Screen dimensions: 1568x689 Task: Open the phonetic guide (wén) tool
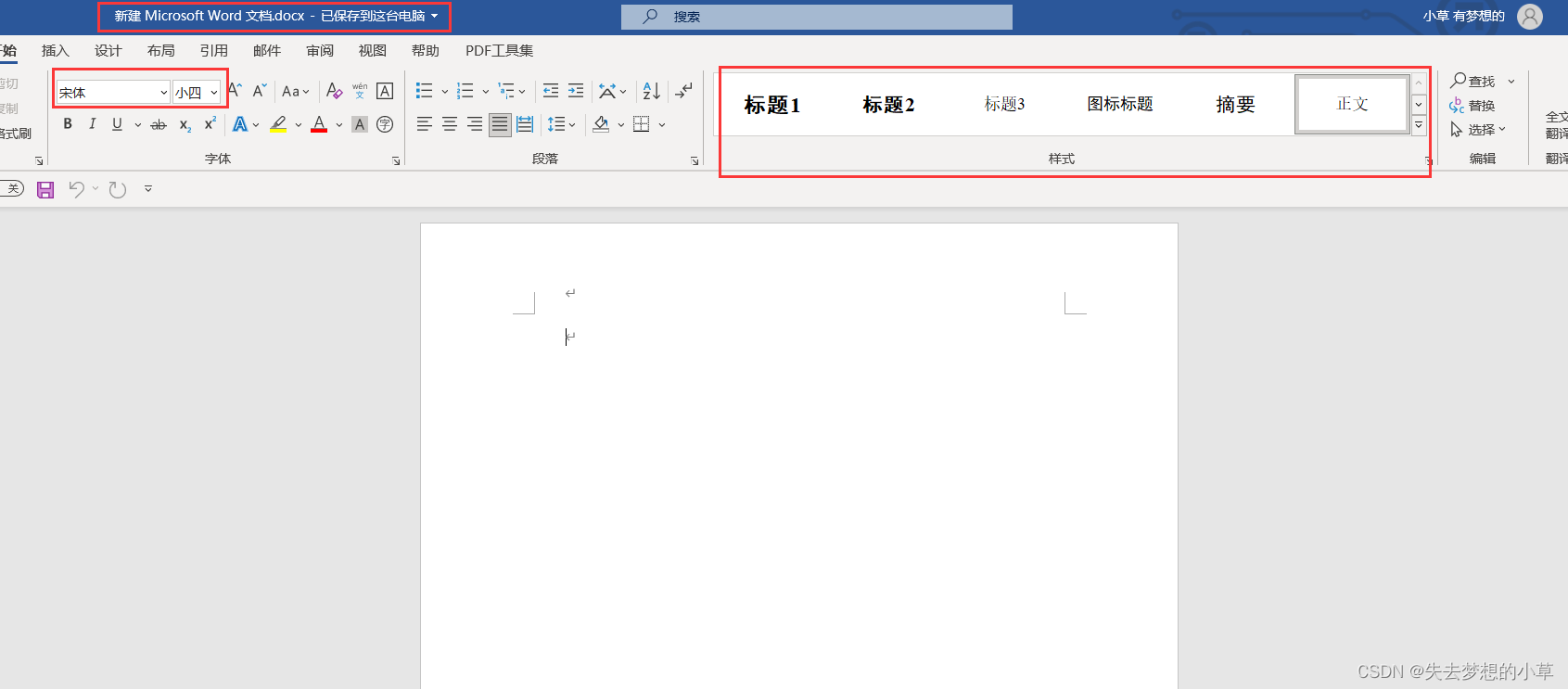pos(360,91)
